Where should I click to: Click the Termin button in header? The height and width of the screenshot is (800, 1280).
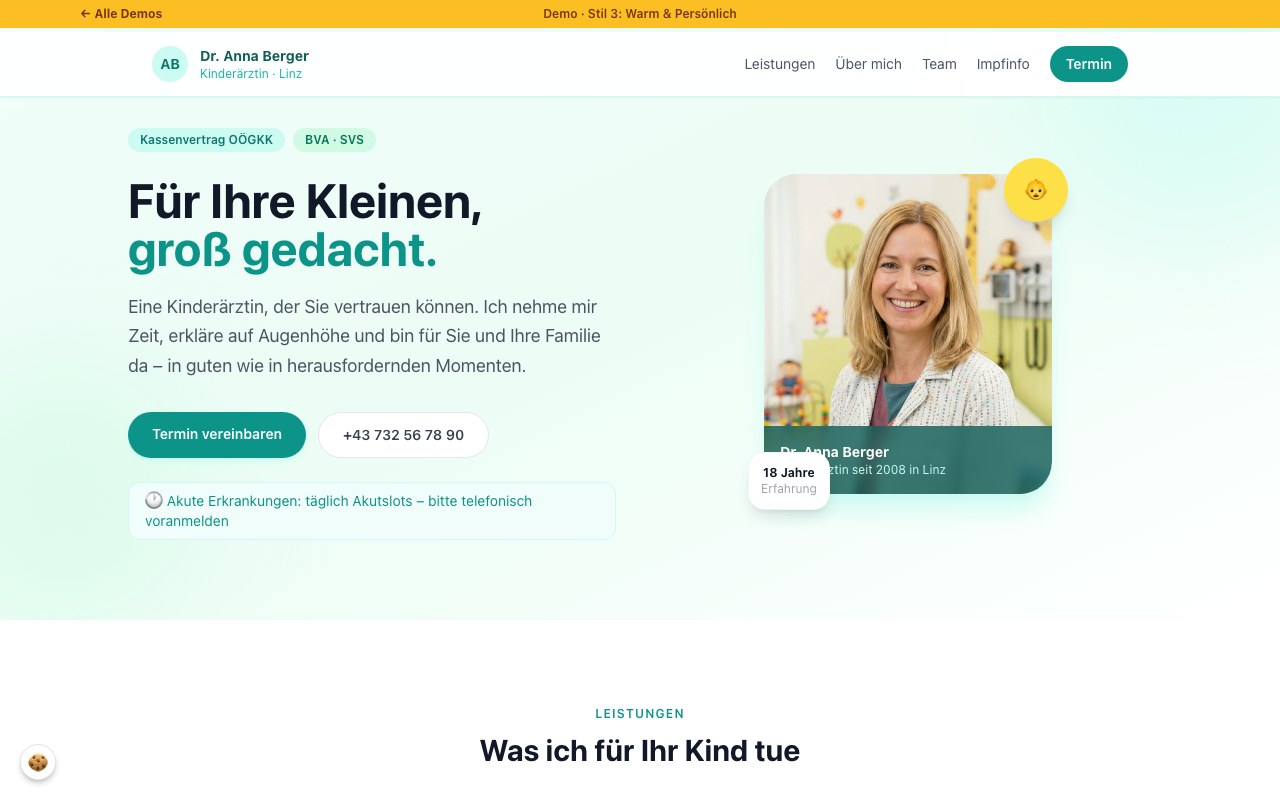click(1089, 64)
